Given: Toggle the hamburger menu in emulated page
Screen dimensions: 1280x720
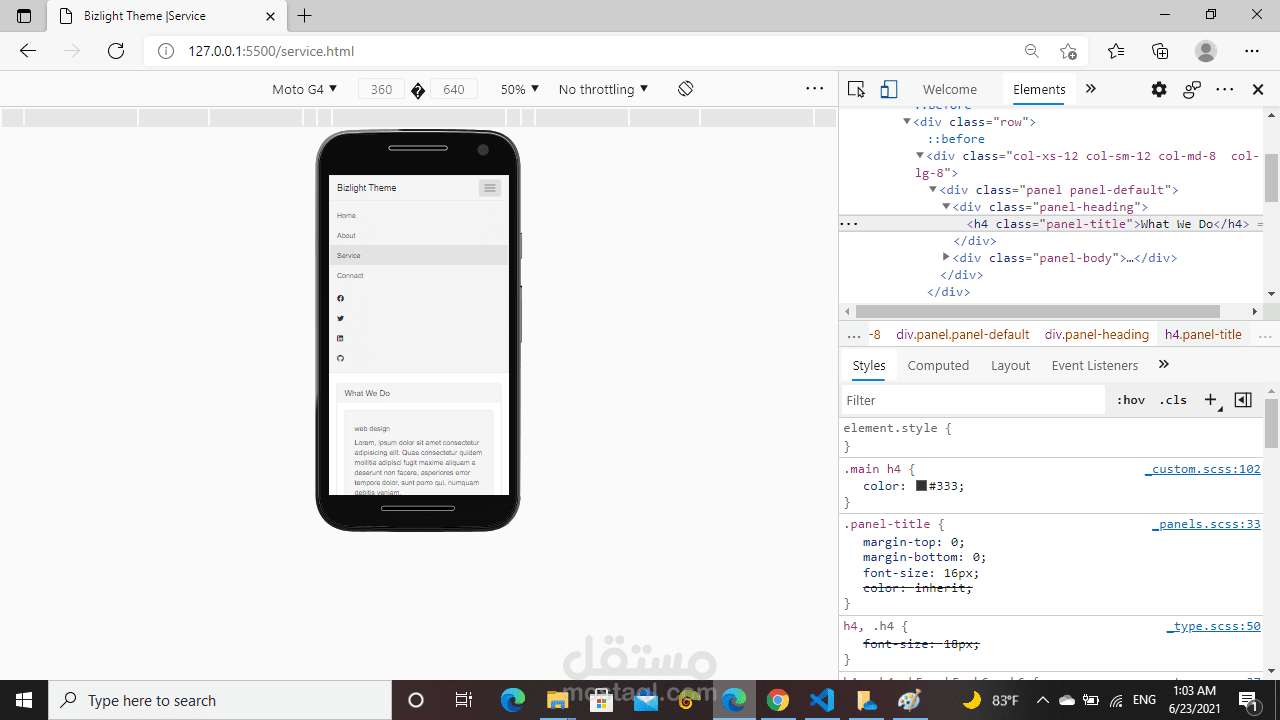Looking at the screenshot, I should (489, 188).
